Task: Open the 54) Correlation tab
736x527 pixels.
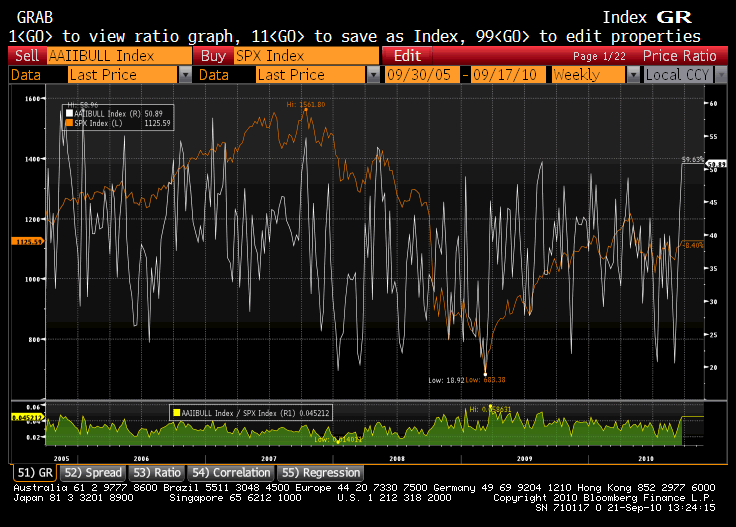Action: tap(231, 473)
